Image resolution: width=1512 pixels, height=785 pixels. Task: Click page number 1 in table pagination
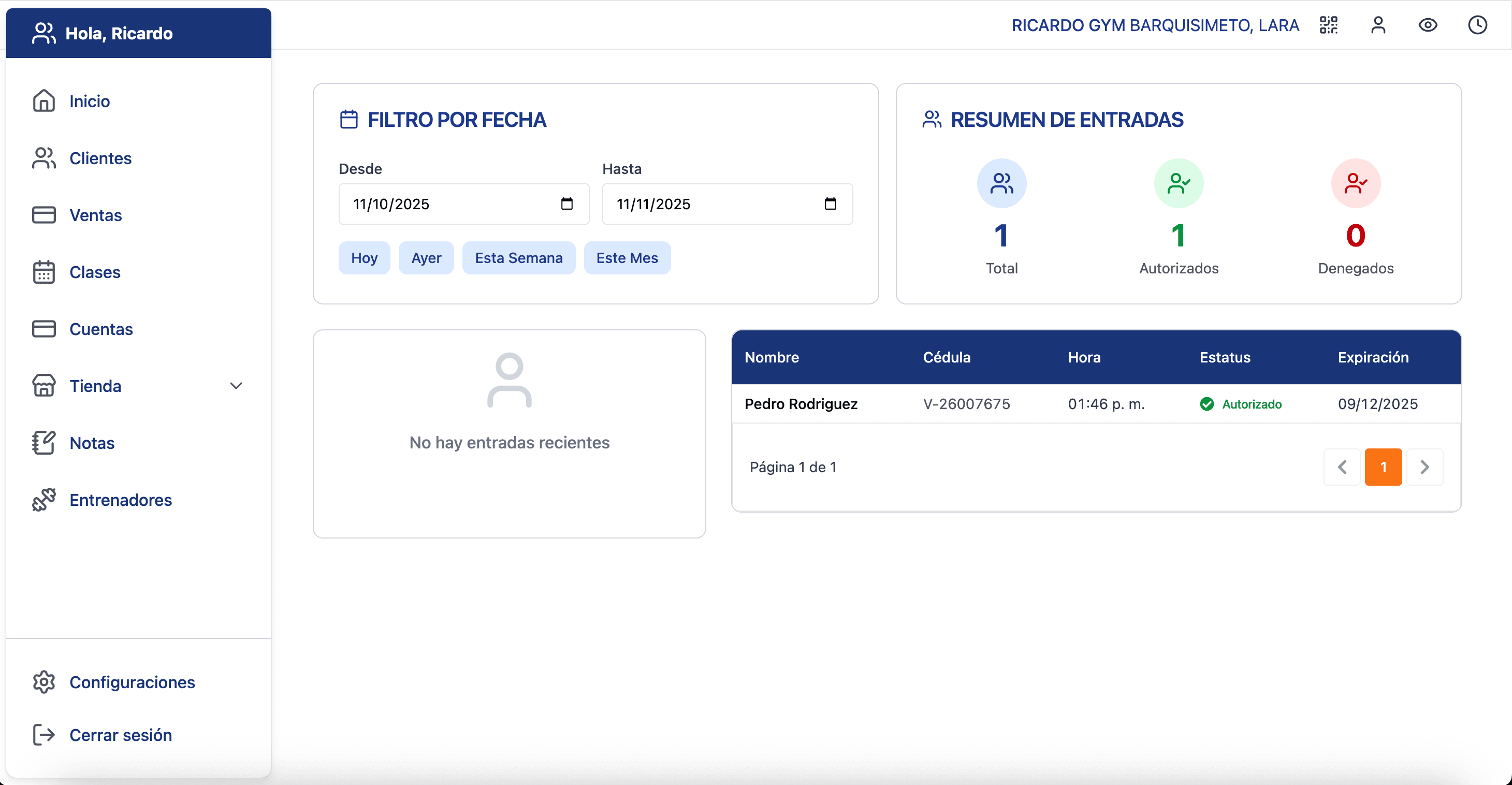[x=1384, y=467]
